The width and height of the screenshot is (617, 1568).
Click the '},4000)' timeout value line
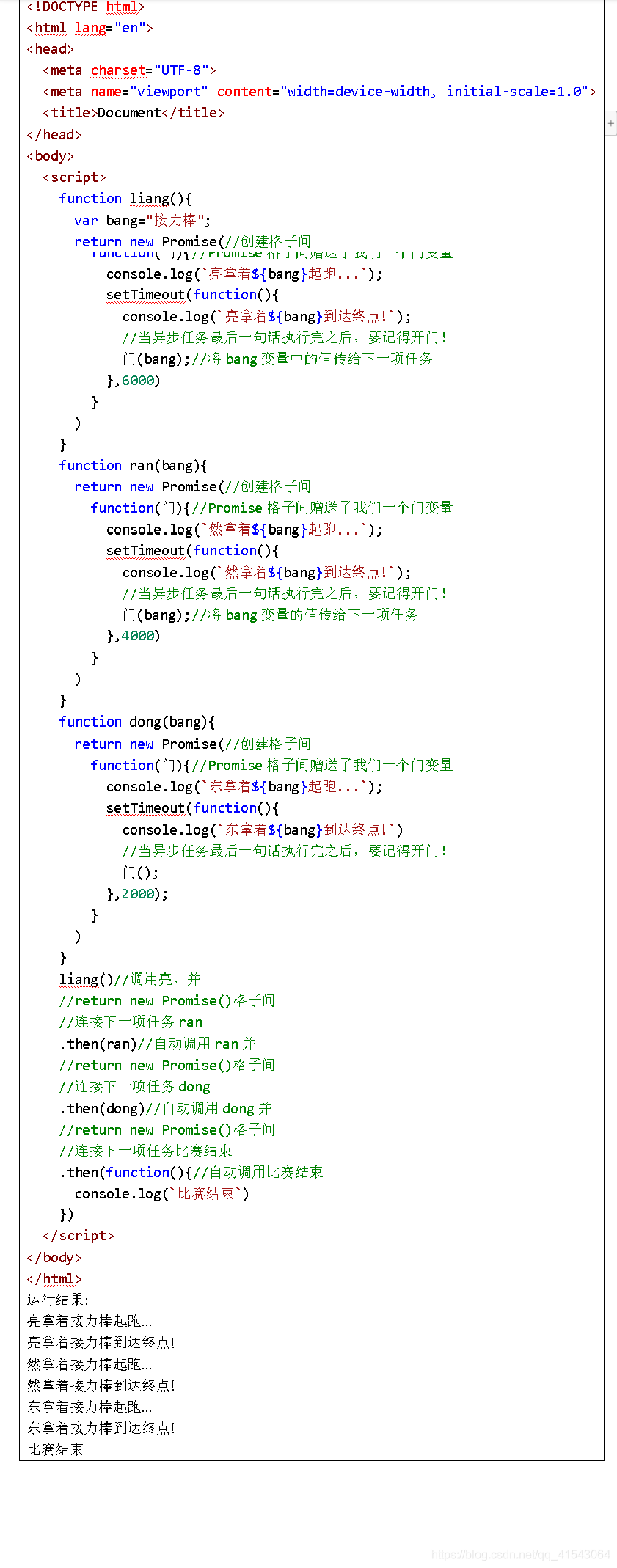[x=134, y=636]
